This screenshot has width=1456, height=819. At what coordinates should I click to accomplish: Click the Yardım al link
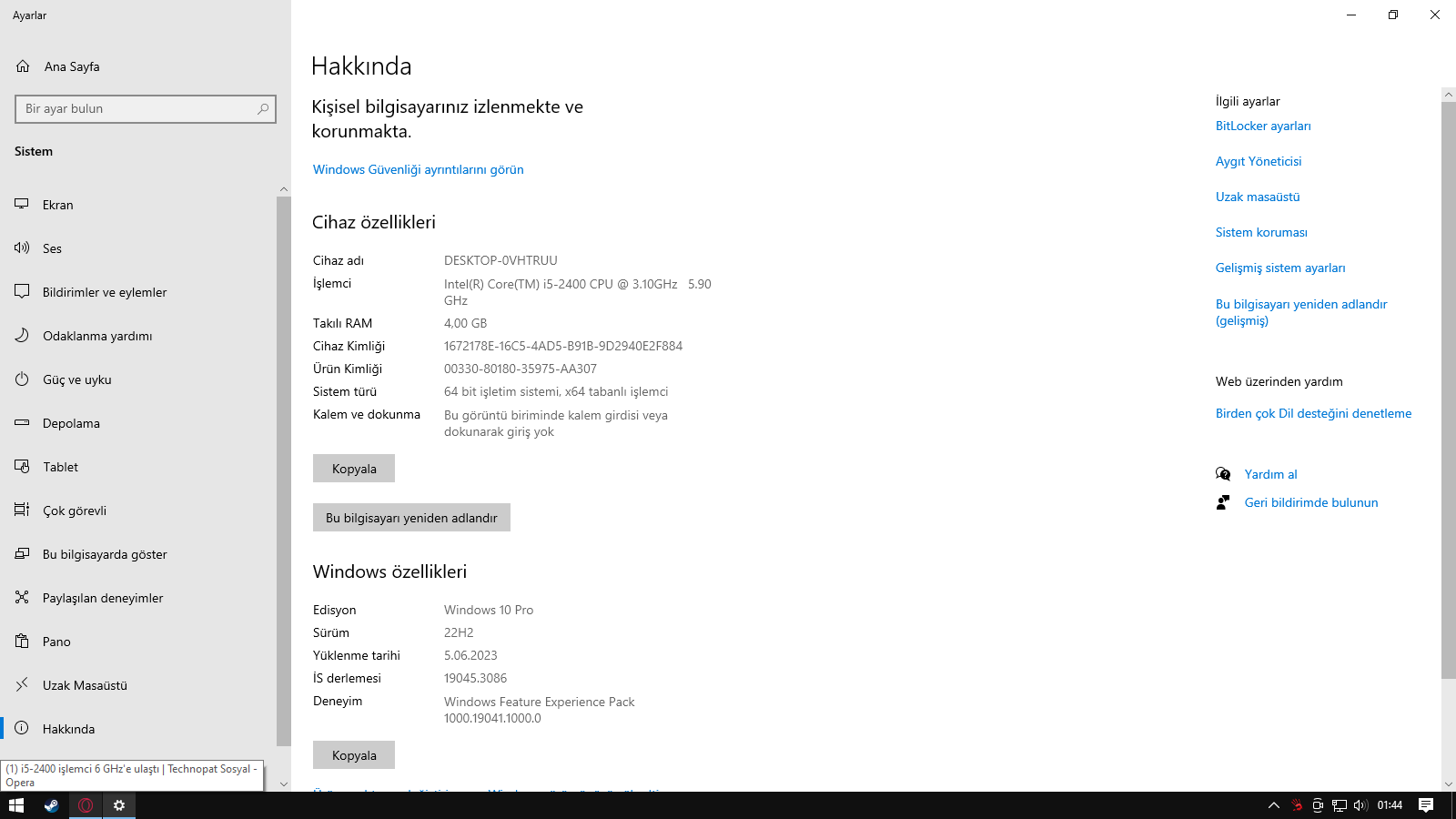(x=1271, y=475)
